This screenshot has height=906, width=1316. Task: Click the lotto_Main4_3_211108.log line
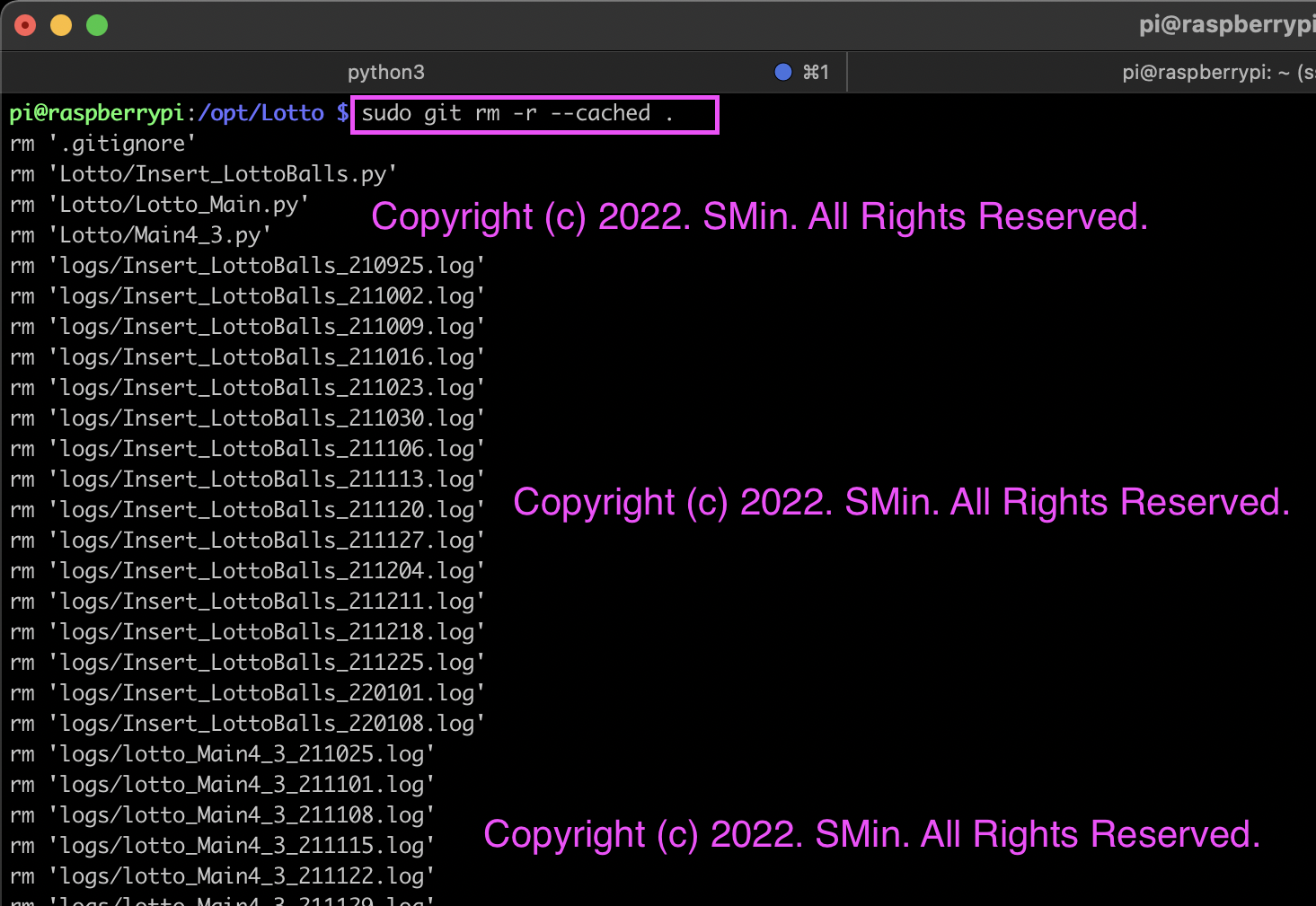(222, 815)
